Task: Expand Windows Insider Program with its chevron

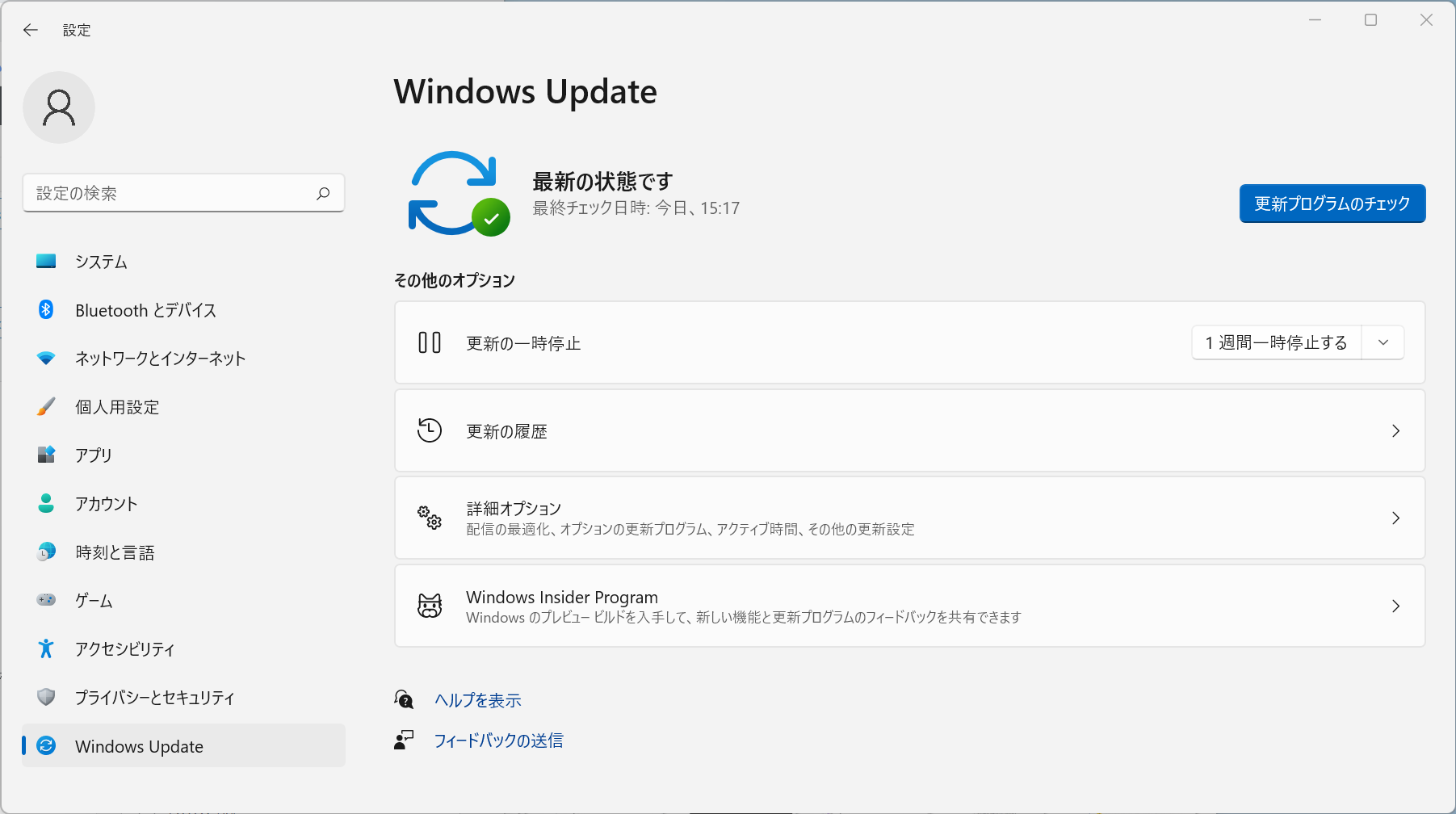Action: click(1395, 606)
